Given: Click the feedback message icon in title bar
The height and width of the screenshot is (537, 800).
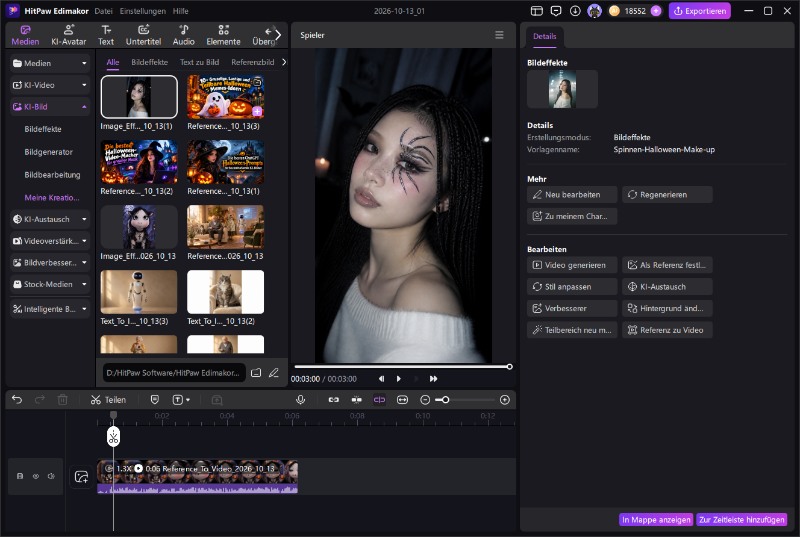Looking at the screenshot, I should point(556,11).
